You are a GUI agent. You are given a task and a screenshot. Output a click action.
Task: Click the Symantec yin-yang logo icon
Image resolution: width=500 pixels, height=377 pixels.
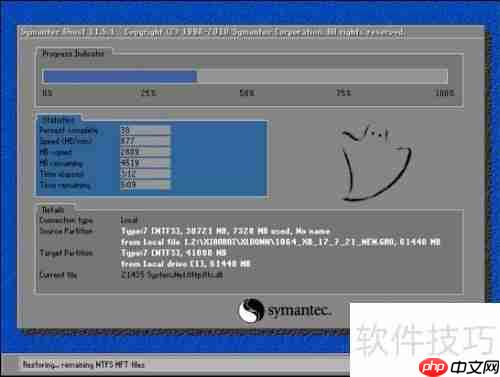pyautogui.click(x=251, y=310)
